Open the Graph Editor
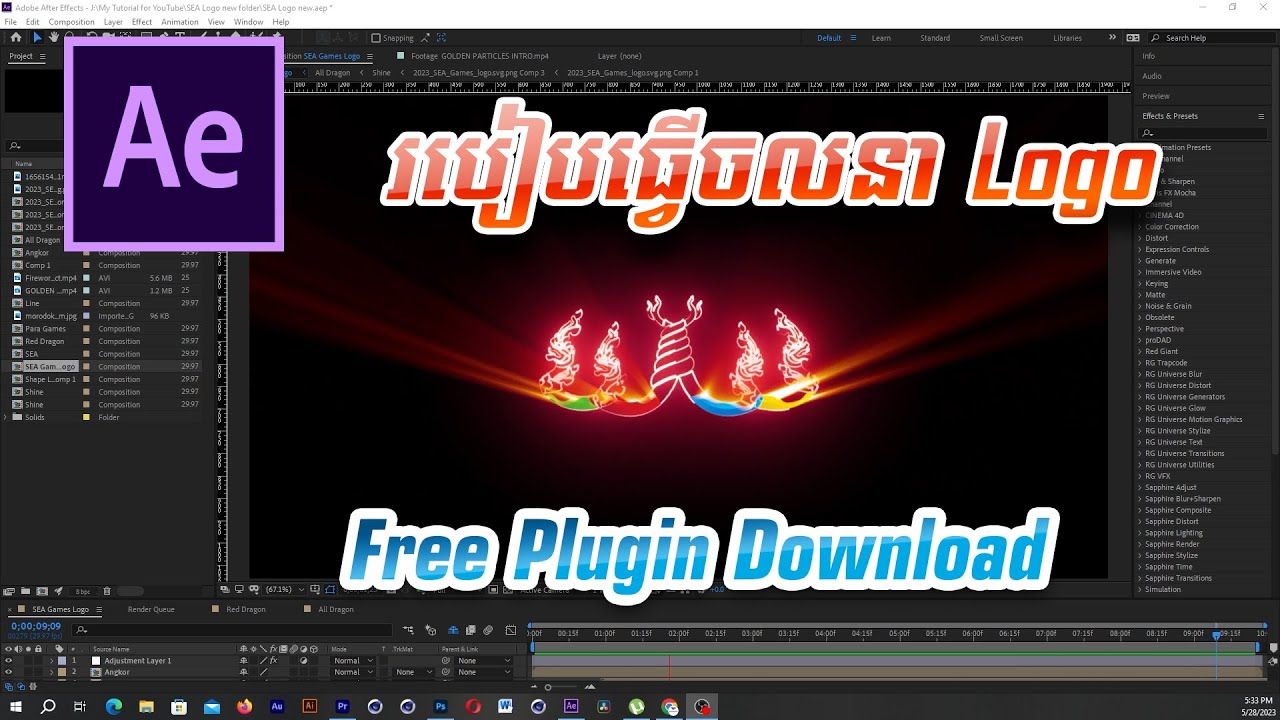The image size is (1280, 720). click(511, 630)
